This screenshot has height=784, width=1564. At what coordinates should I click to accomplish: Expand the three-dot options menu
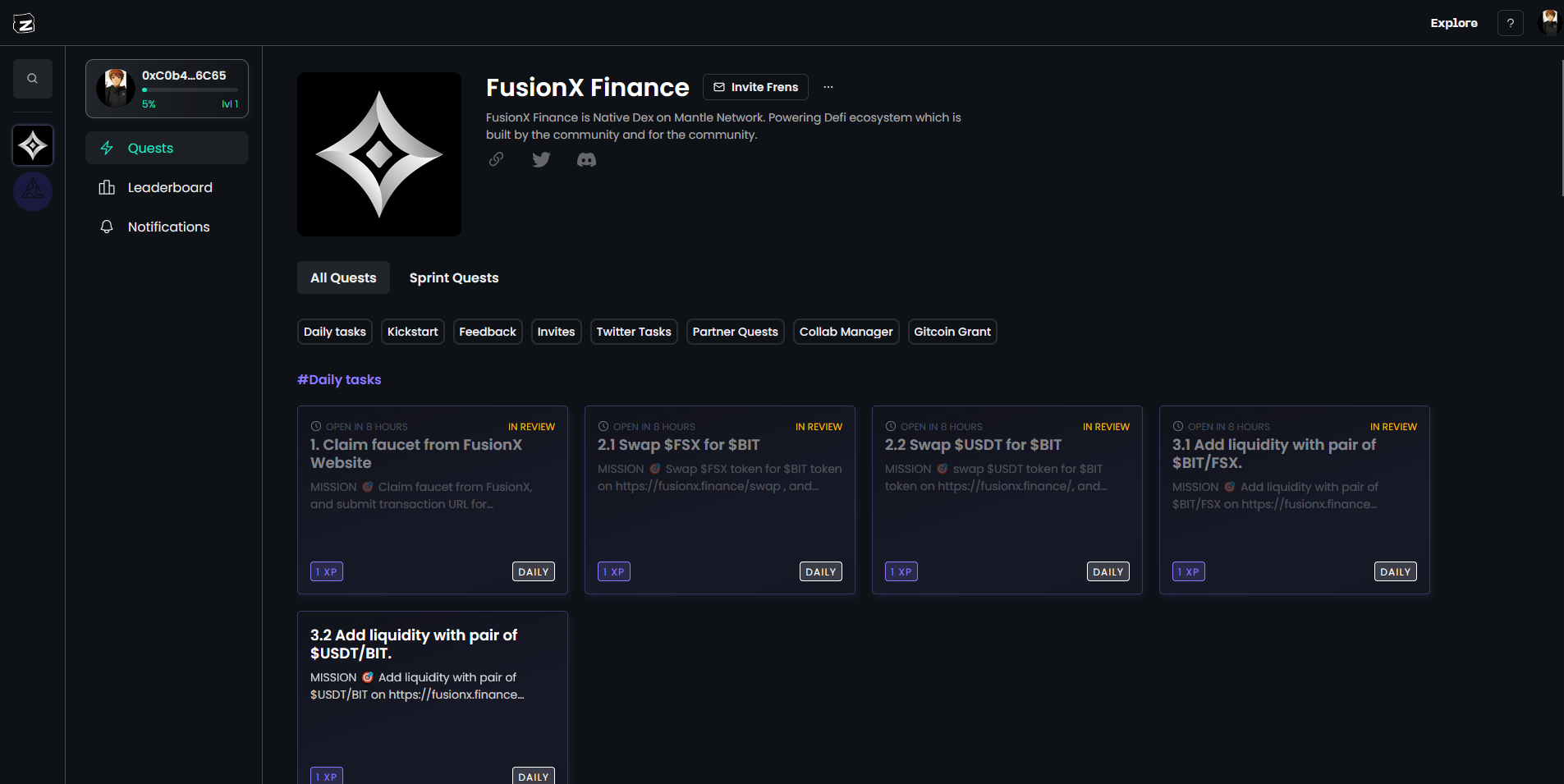pos(828,87)
